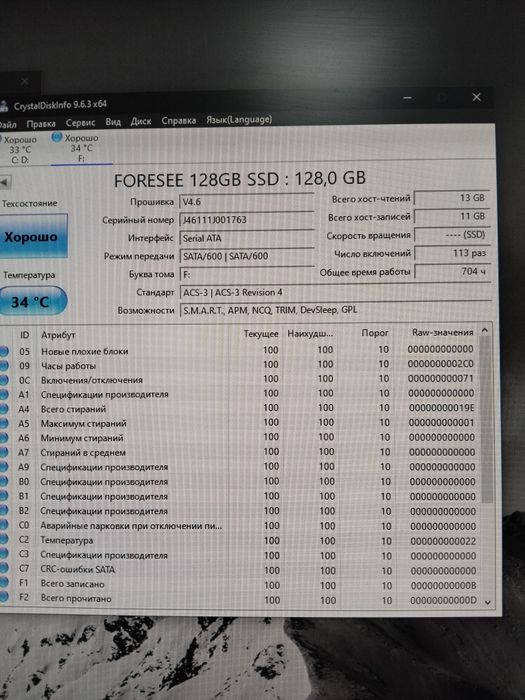Screen dimensions: 525x700
Task: Open the Язык(Language) menu
Action: point(239,120)
